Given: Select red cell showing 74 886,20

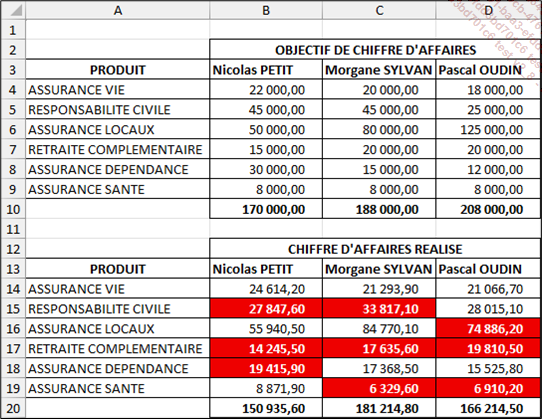Looking at the screenshot, I should point(488,328).
